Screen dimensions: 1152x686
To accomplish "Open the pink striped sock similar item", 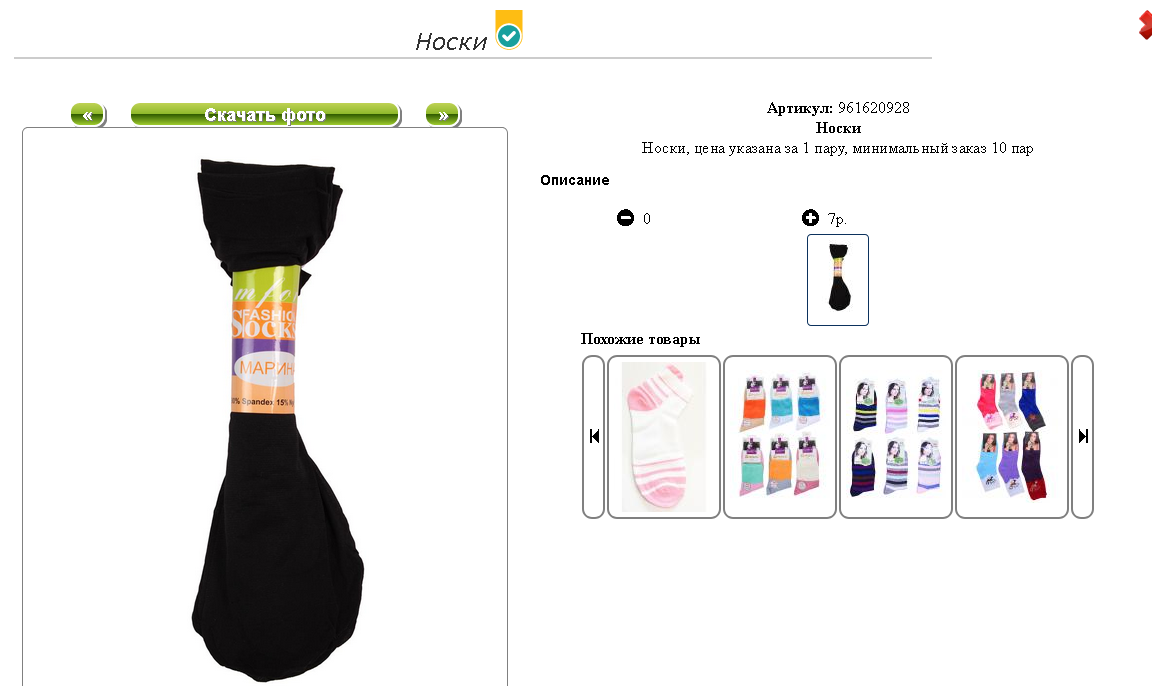I will click(x=664, y=436).
